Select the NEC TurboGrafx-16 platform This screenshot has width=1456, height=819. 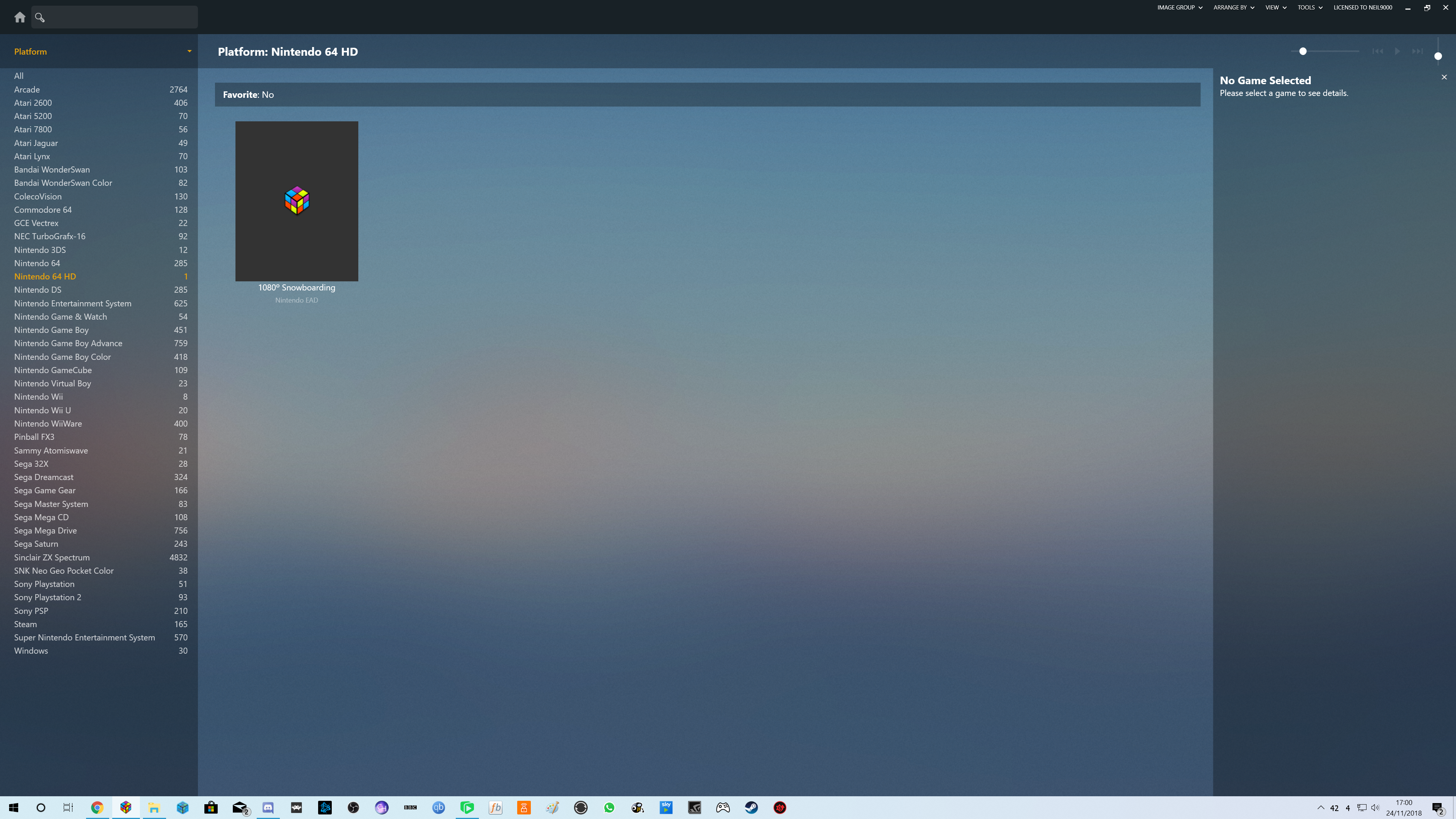click(x=99, y=236)
